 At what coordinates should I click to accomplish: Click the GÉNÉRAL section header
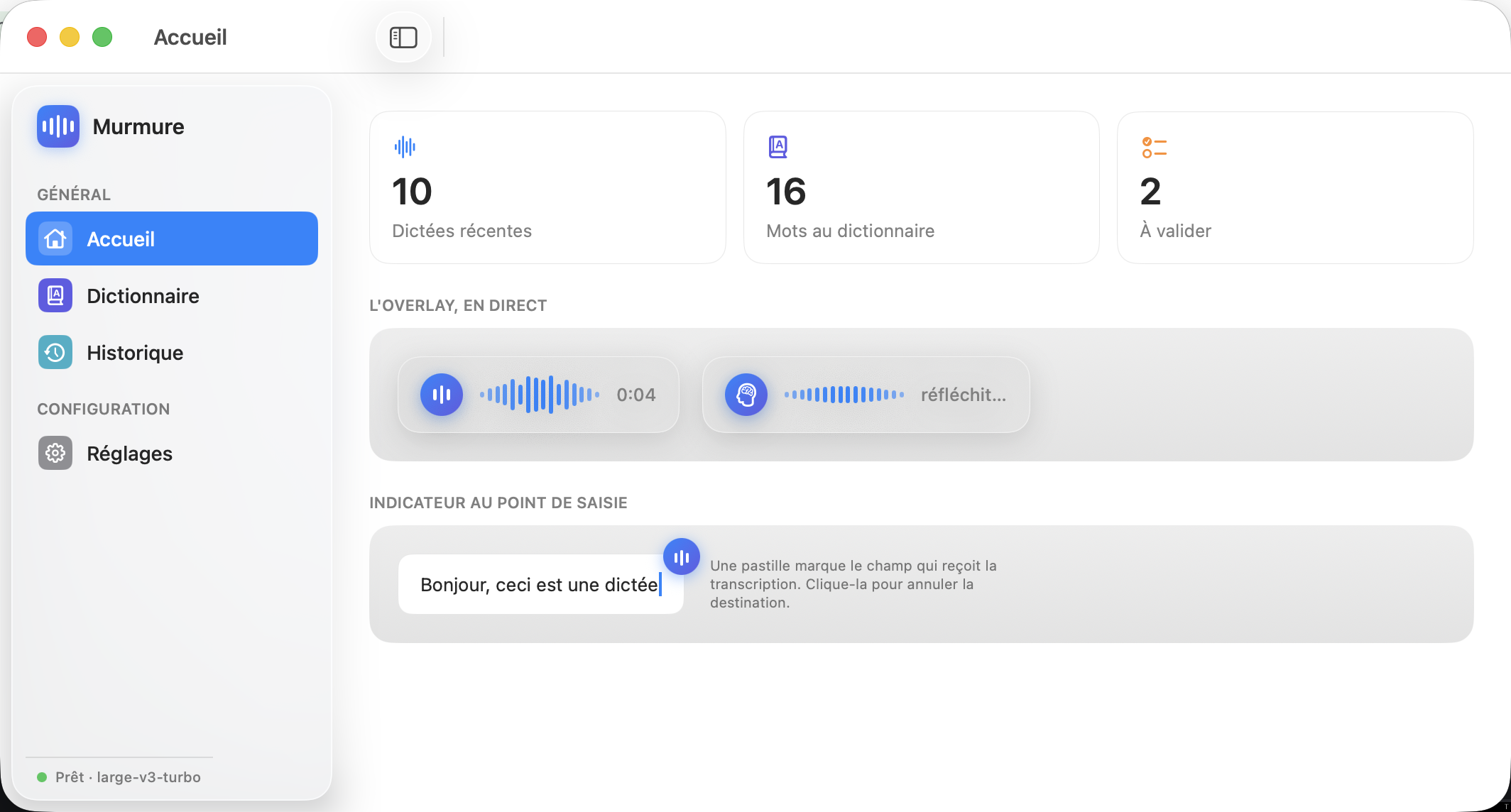[x=74, y=194]
